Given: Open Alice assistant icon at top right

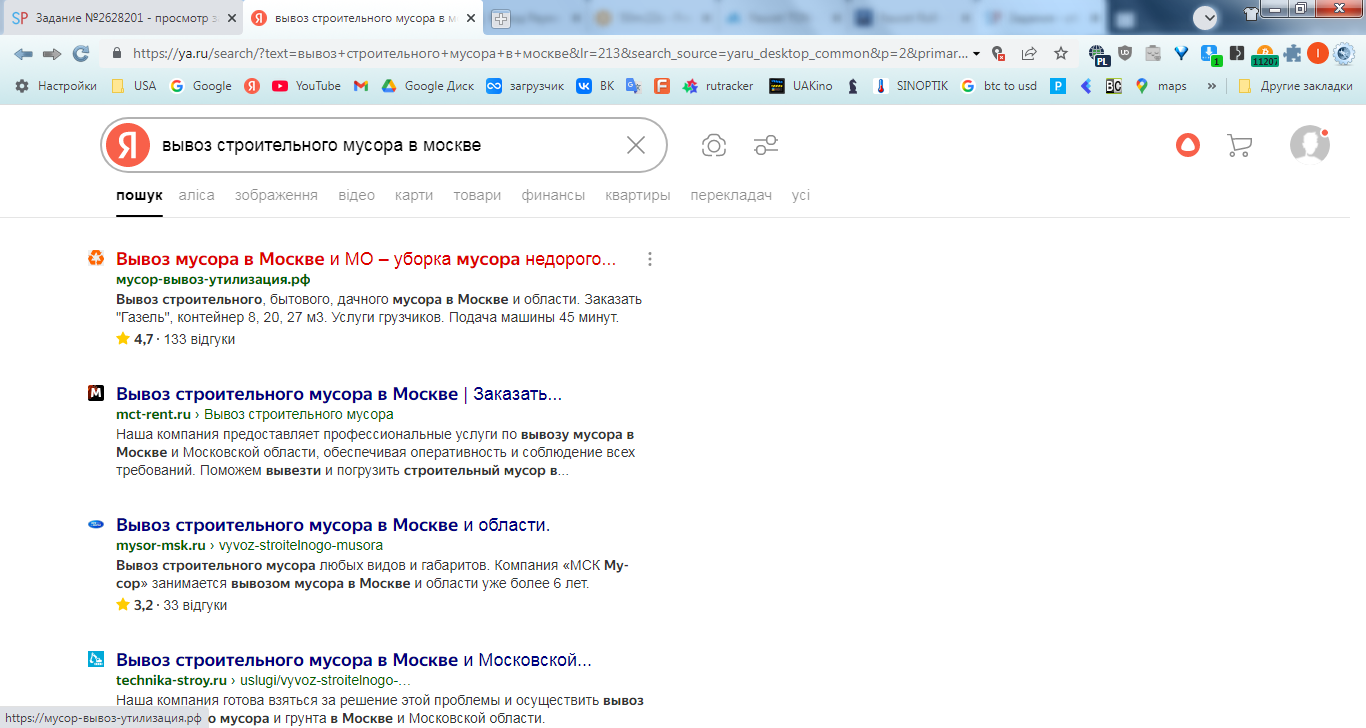Looking at the screenshot, I should click(1187, 145).
